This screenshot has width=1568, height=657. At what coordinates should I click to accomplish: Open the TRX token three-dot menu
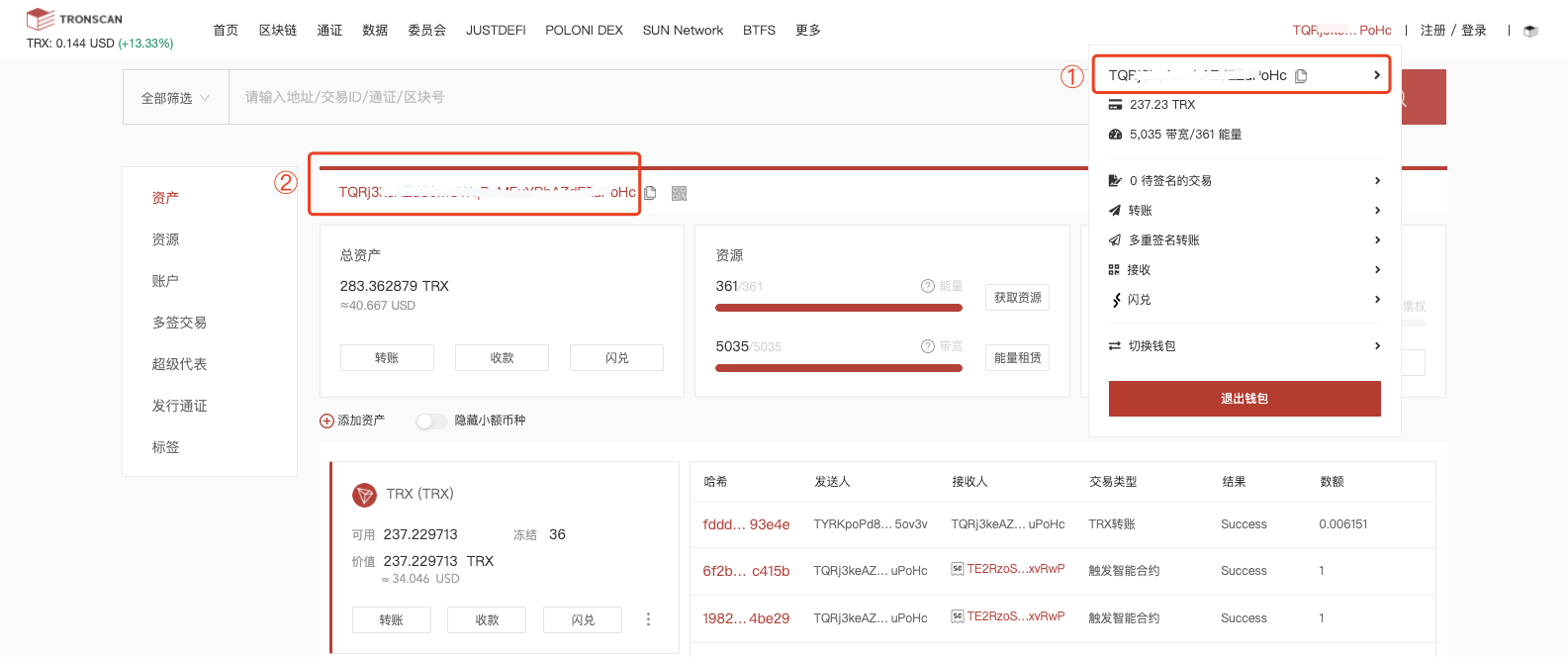648,619
